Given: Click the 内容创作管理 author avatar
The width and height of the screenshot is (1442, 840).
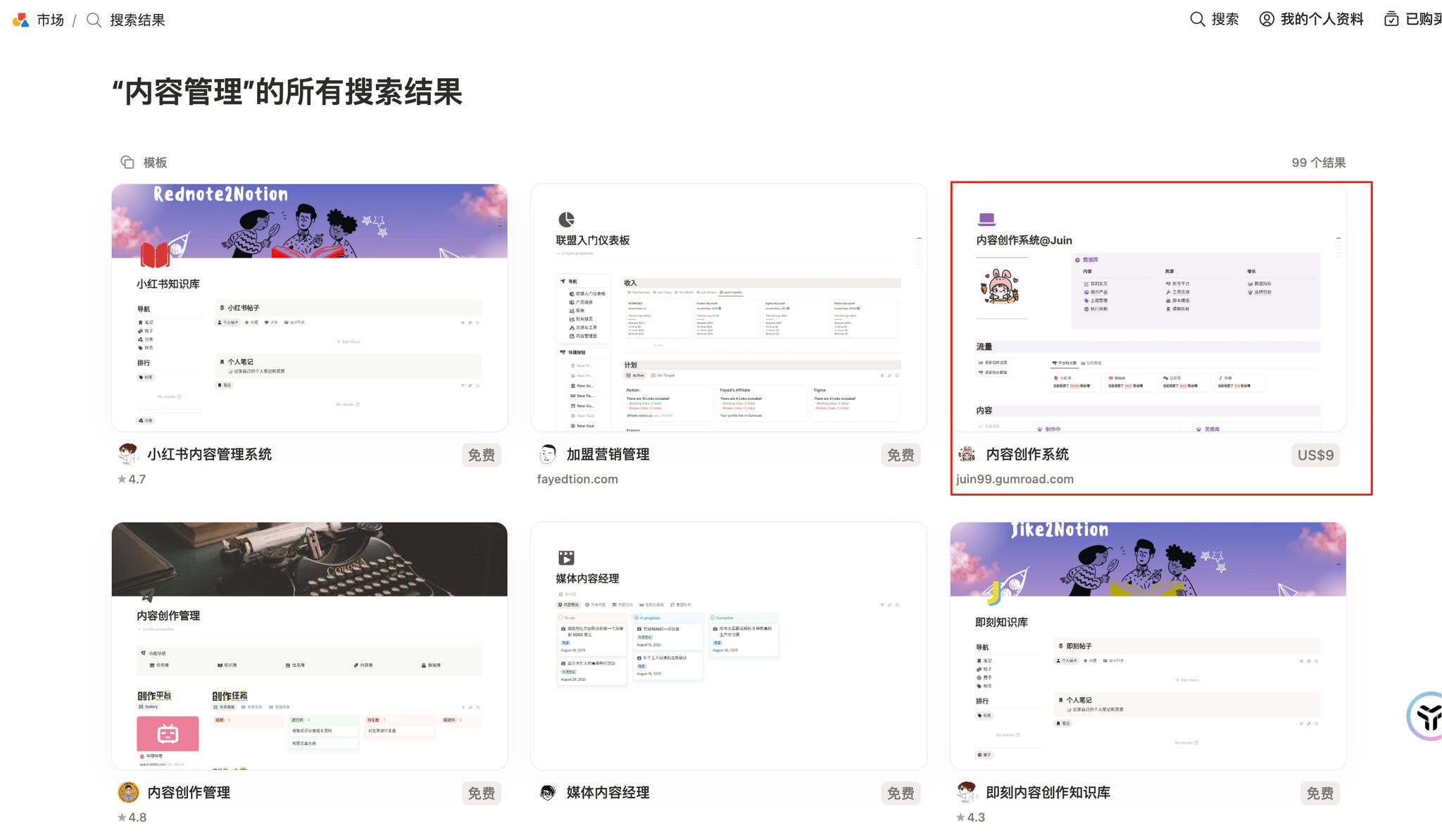Looking at the screenshot, I should (x=128, y=792).
